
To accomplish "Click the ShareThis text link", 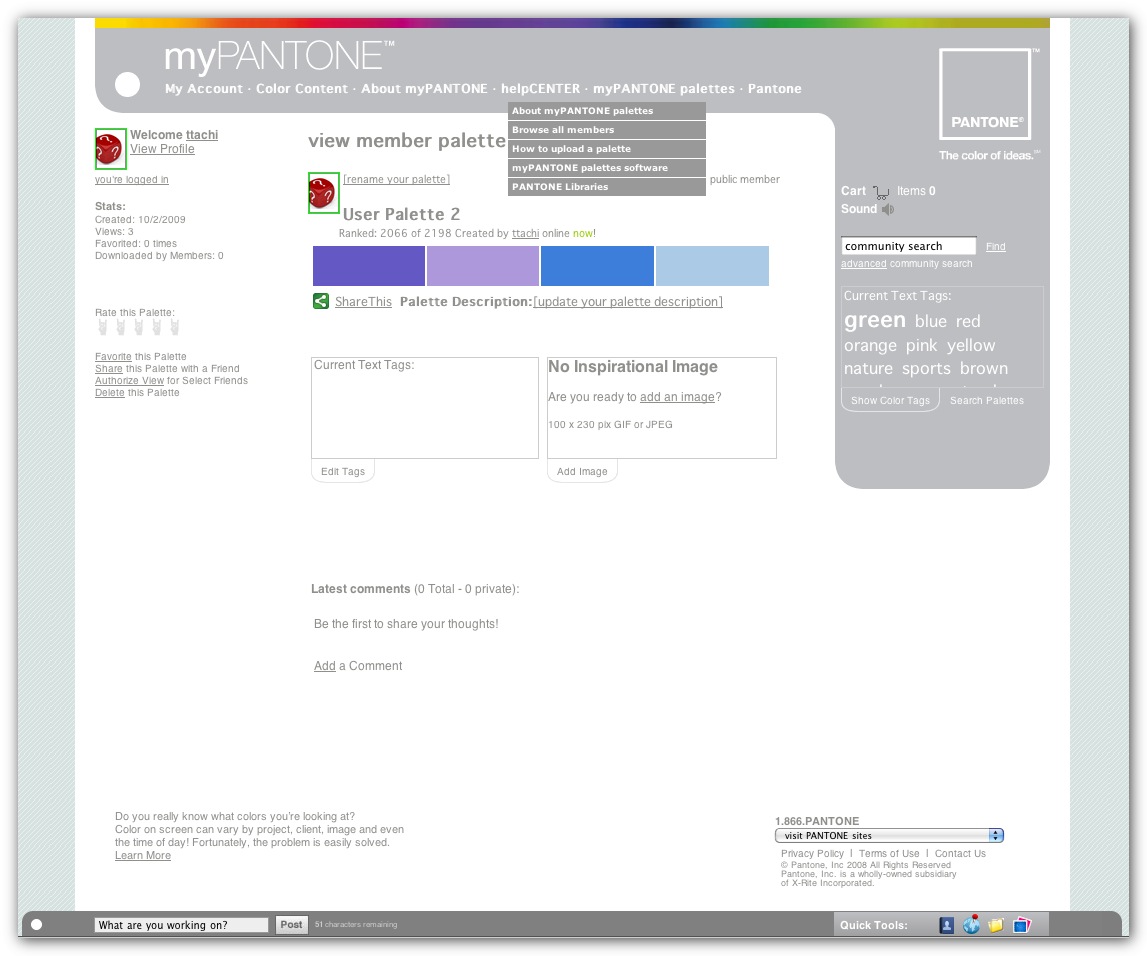I will point(364,302).
